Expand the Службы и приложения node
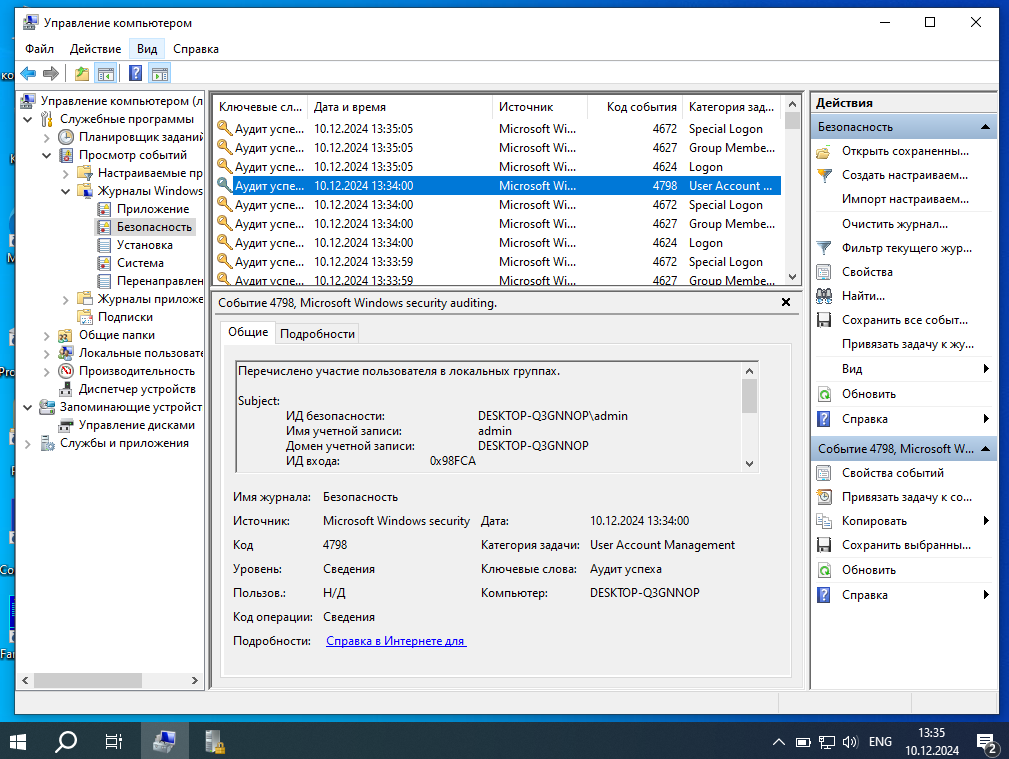The height and width of the screenshot is (759, 1009). pos(28,444)
